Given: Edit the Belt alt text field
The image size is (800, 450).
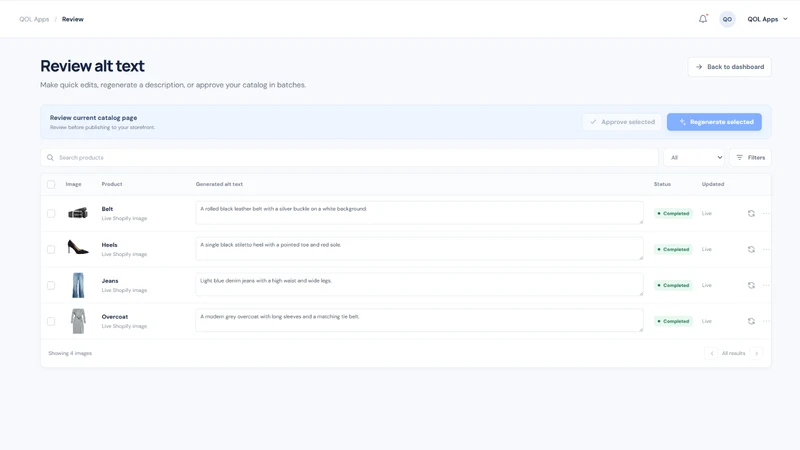Looking at the screenshot, I should pyautogui.click(x=419, y=213).
